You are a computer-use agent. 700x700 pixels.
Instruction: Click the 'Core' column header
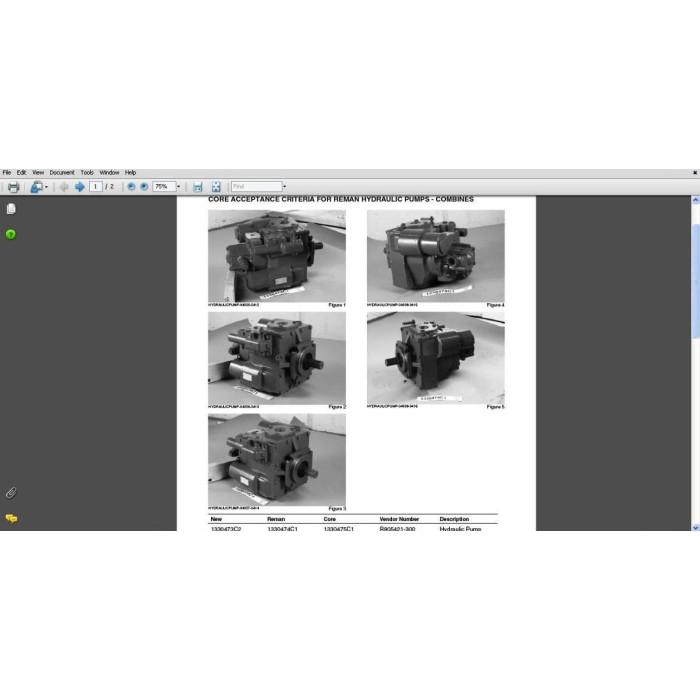[x=329, y=519]
